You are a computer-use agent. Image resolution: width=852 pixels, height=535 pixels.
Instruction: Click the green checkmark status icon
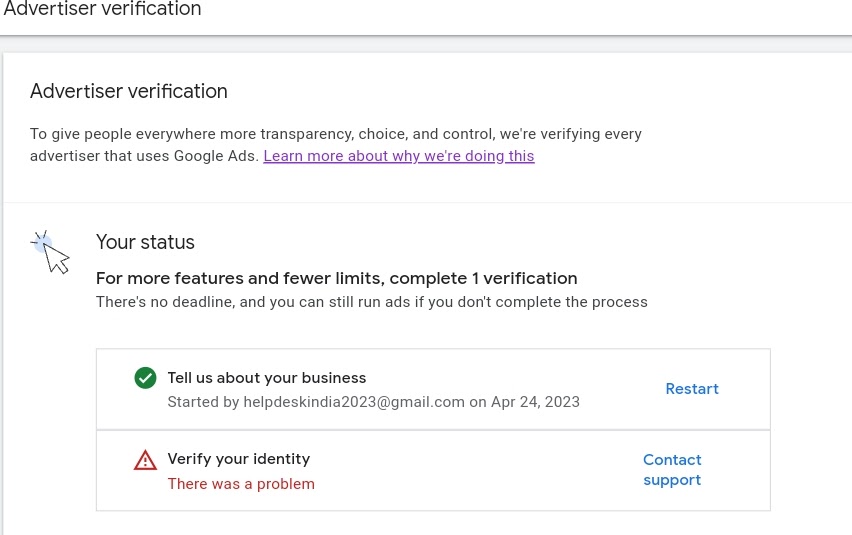coord(145,378)
